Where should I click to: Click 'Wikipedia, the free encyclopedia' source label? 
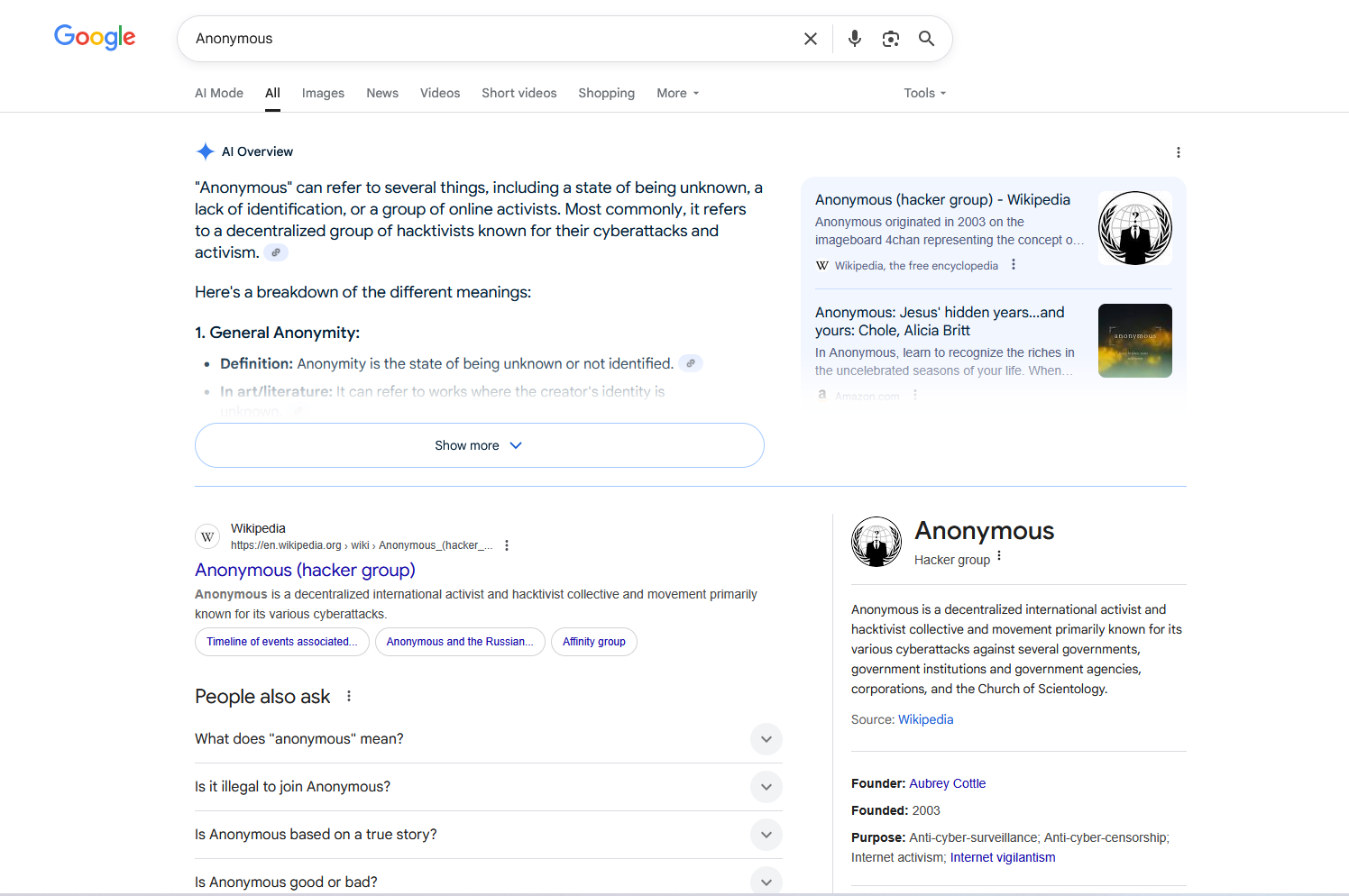coord(916,266)
